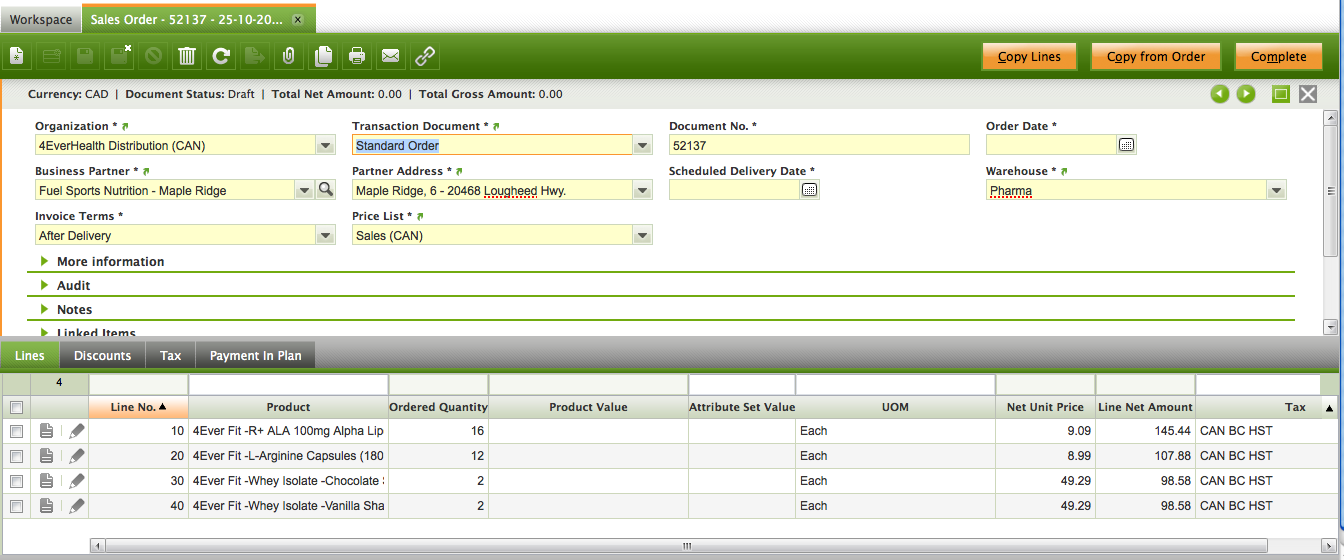Send the order using the envelope icon
Viewport: 1344px width, 560px height.
click(x=391, y=57)
